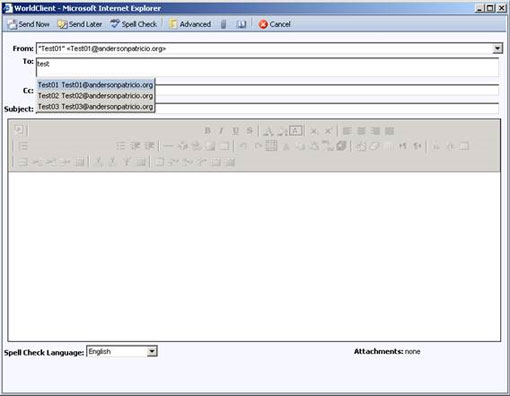Click into the To recipient field
The height and width of the screenshot is (396, 510).
pos(267,67)
